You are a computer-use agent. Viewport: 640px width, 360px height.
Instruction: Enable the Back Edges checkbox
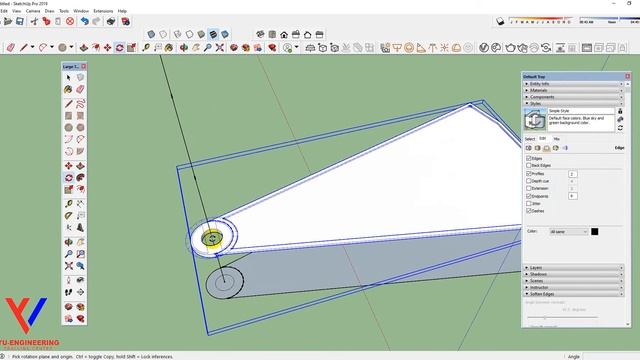click(x=529, y=165)
